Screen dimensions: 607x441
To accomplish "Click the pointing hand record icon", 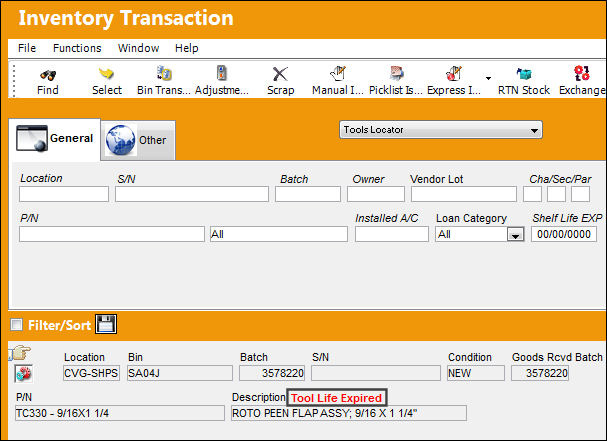I will click(x=20, y=353).
